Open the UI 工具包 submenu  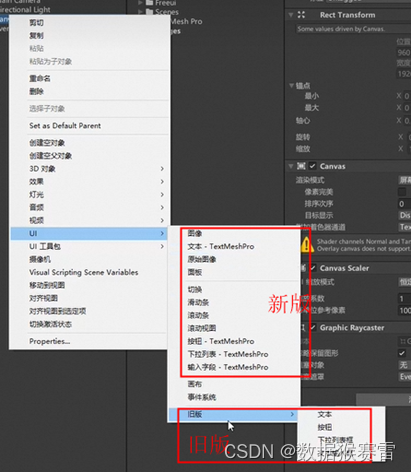(x=89, y=247)
